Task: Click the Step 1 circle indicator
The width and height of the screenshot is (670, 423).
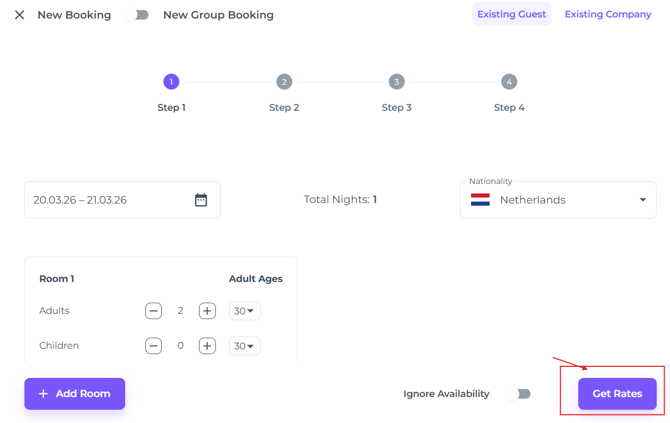Action: (x=171, y=82)
